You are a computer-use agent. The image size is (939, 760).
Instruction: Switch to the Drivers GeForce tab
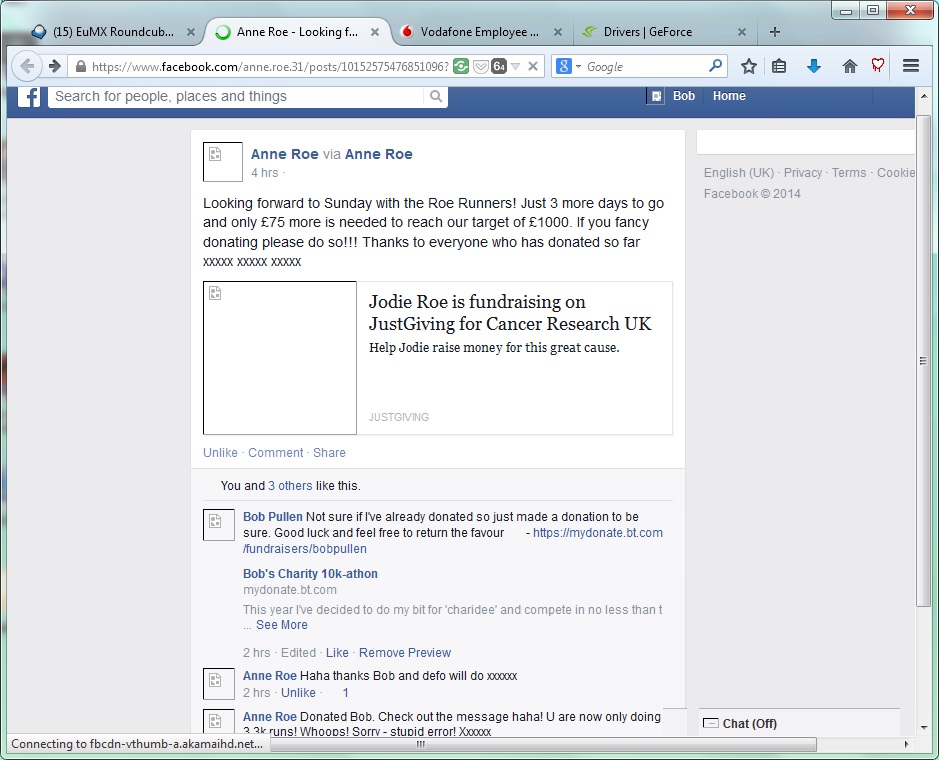point(648,32)
